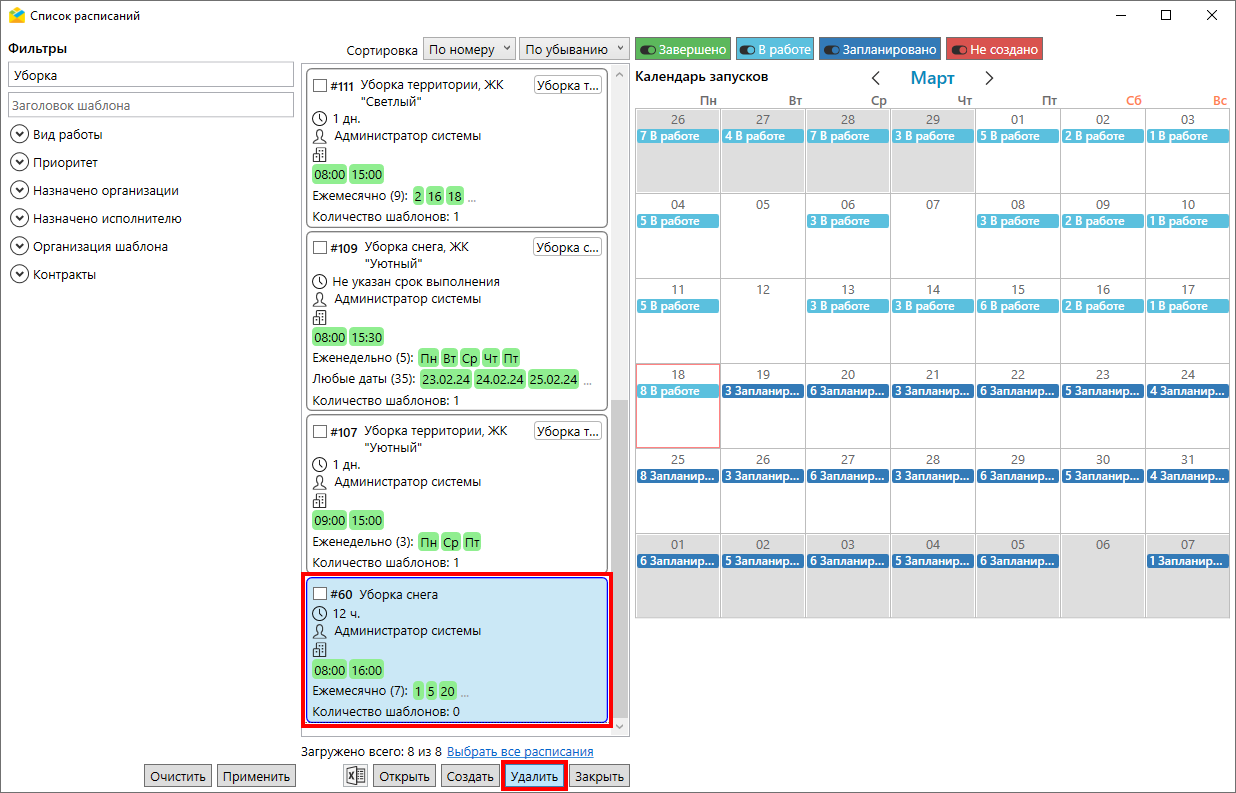Viewport: 1236px width, 793px height.
Task: Select March 18 in the calendar
Action: [678, 405]
